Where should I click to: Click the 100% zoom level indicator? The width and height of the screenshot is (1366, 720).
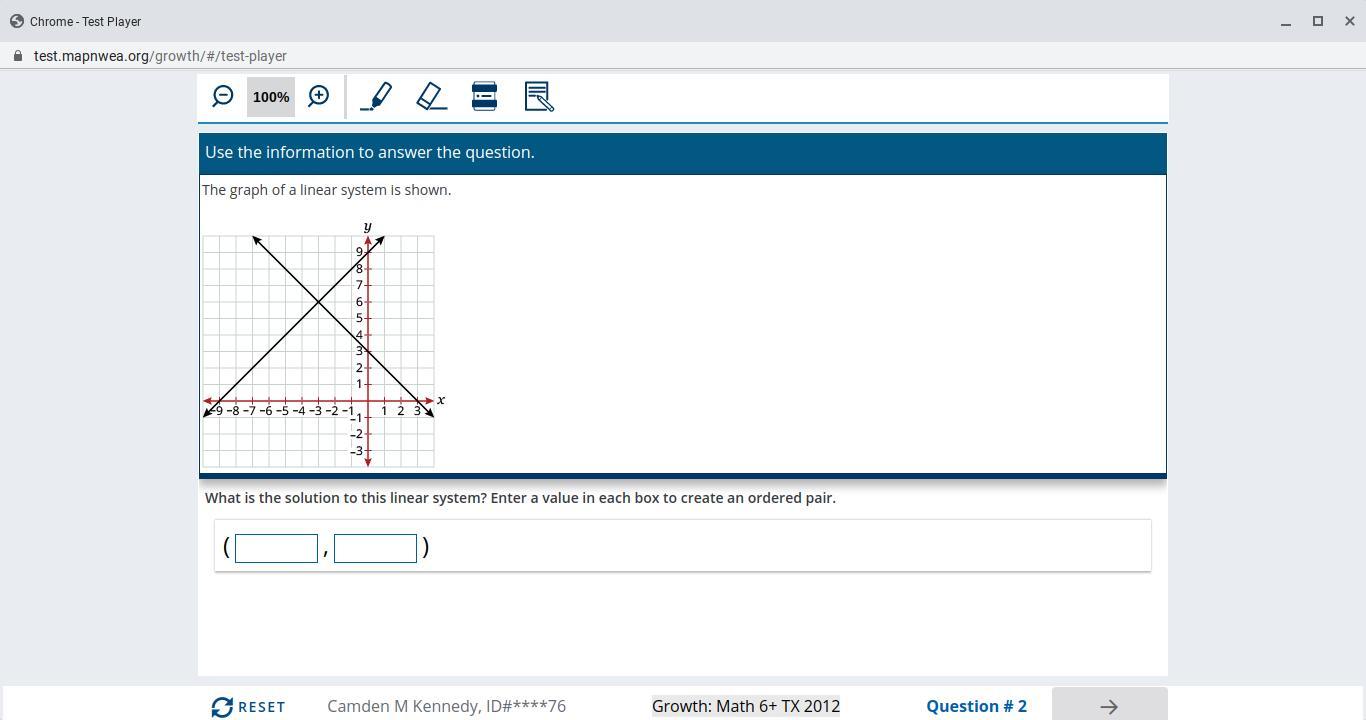point(271,97)
